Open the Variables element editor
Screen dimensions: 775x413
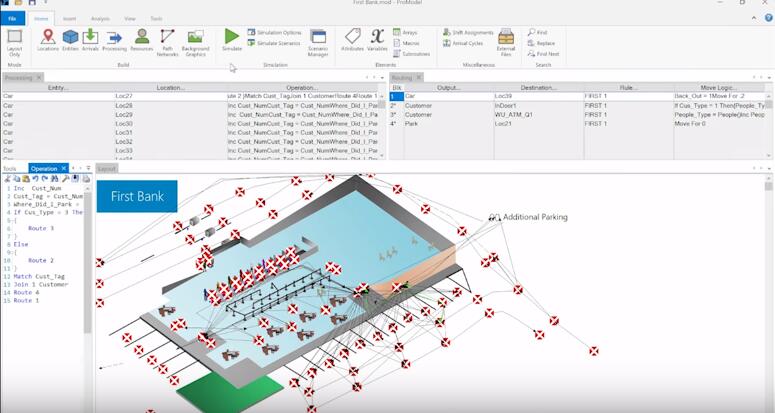[x=377, y=40]
